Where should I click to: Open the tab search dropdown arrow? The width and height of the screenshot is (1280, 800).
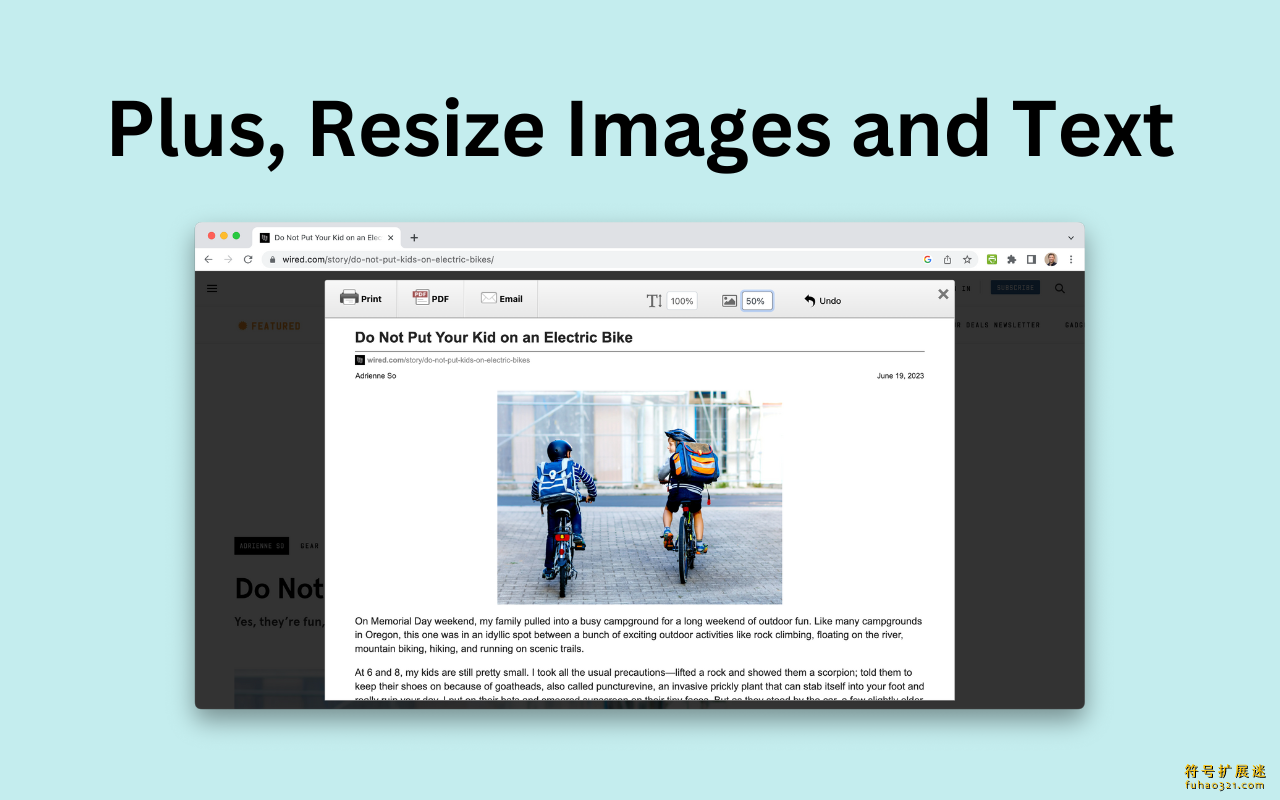[x=1071, y=238]
